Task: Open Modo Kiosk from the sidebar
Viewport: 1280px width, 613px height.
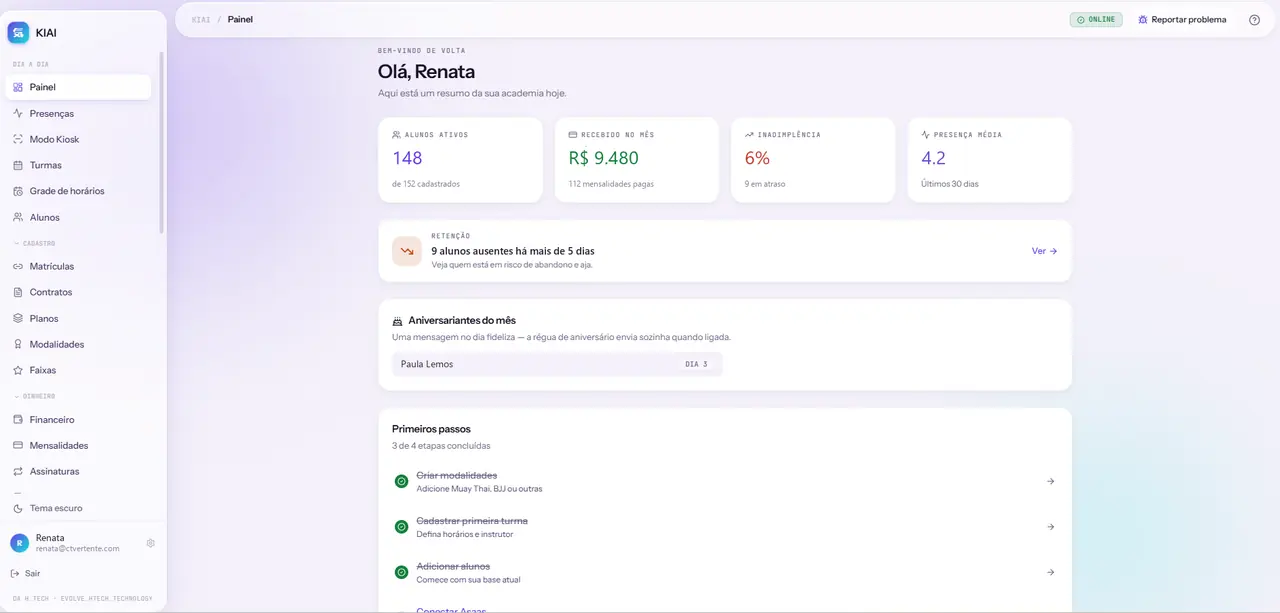Action: coord(79,139)
